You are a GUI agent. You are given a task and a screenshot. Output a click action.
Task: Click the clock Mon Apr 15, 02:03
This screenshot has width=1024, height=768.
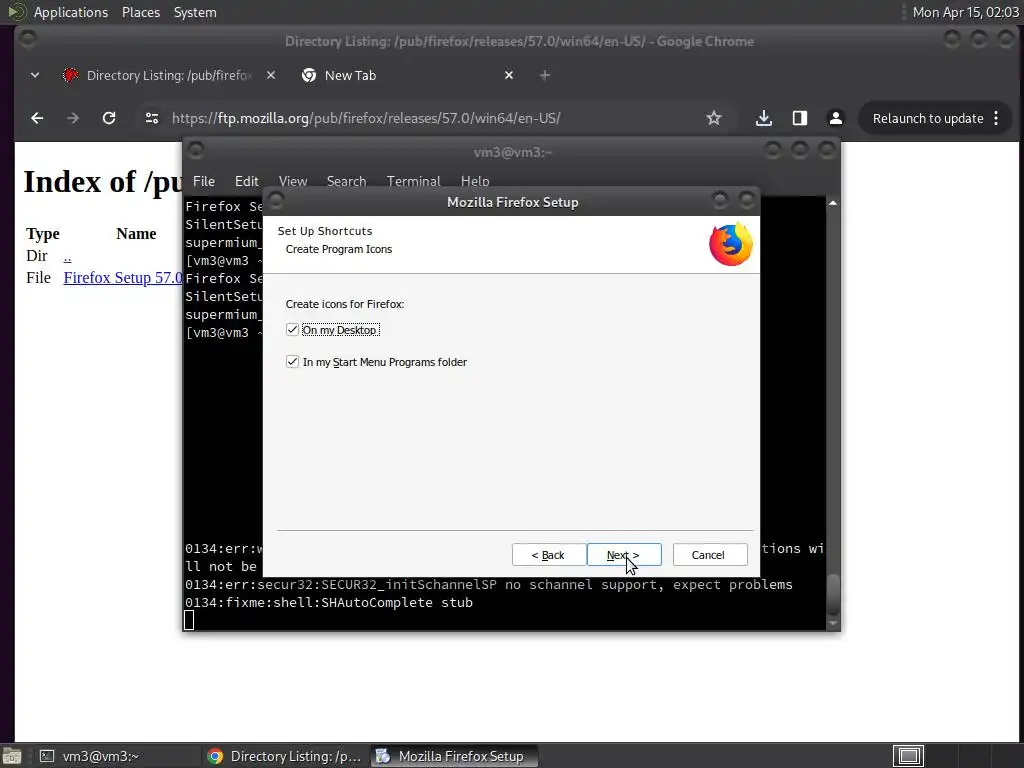965,12
